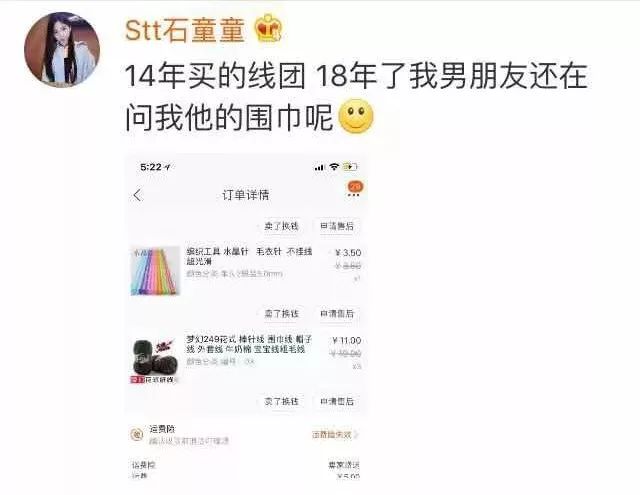The height and width of the screenshot is (495, 640).
Task: Click the 订单详情 page title
Action: click(245, 195)
